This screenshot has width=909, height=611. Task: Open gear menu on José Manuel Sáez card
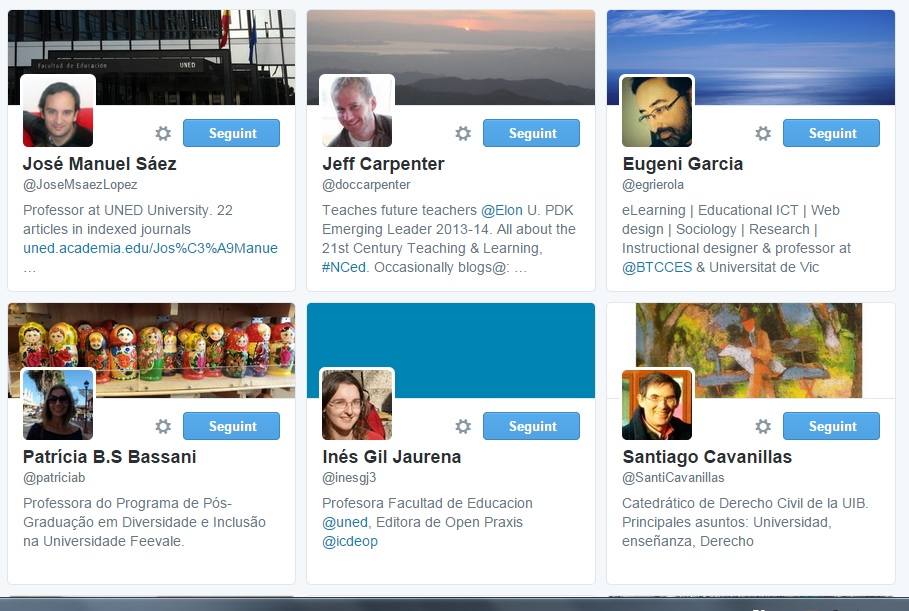click(163, 133)
